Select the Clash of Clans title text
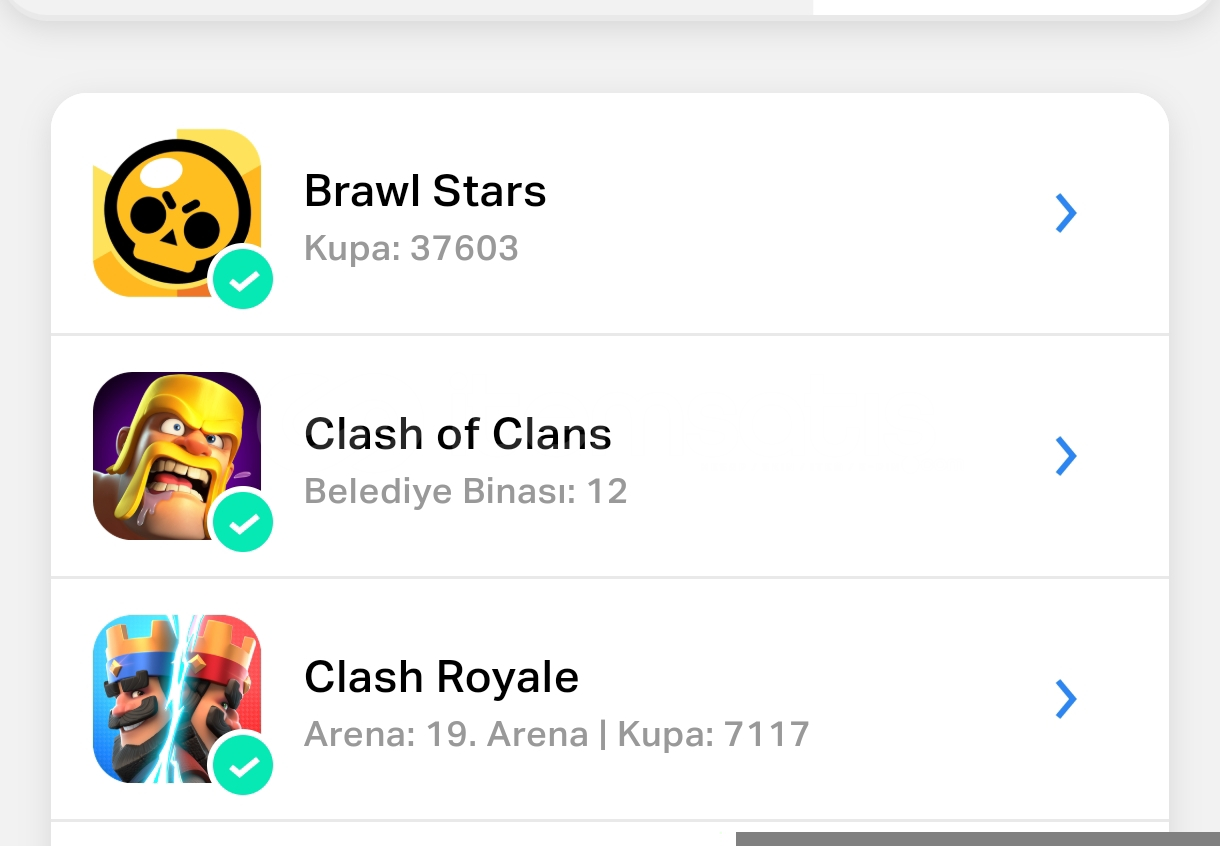Screen dimensions: 1220x846 point(458,433)
